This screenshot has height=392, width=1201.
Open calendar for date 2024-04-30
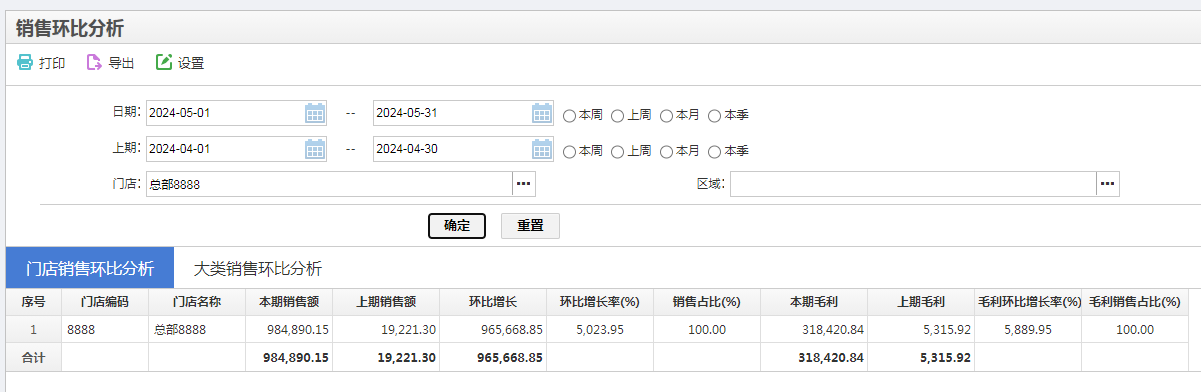pyautogui.click(x=542, y=149)
